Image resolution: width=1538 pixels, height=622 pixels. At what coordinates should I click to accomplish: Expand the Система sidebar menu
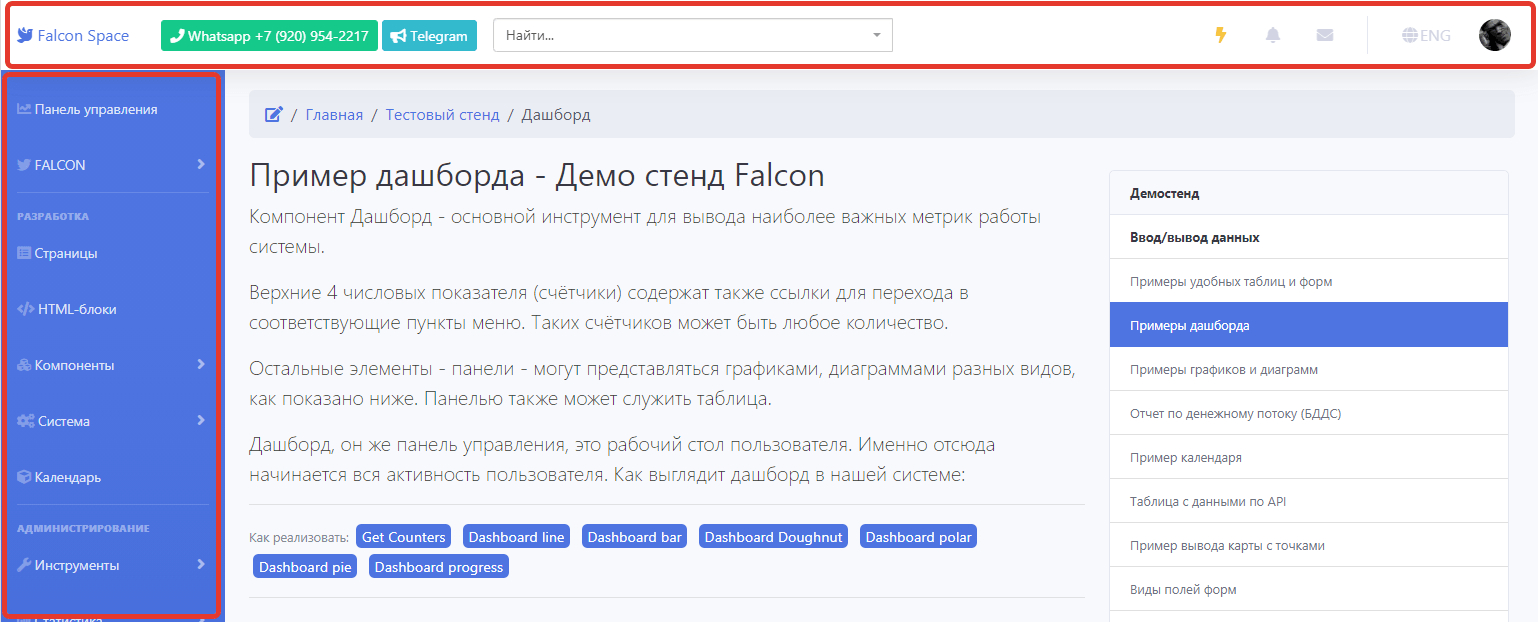tap(201, 420)
